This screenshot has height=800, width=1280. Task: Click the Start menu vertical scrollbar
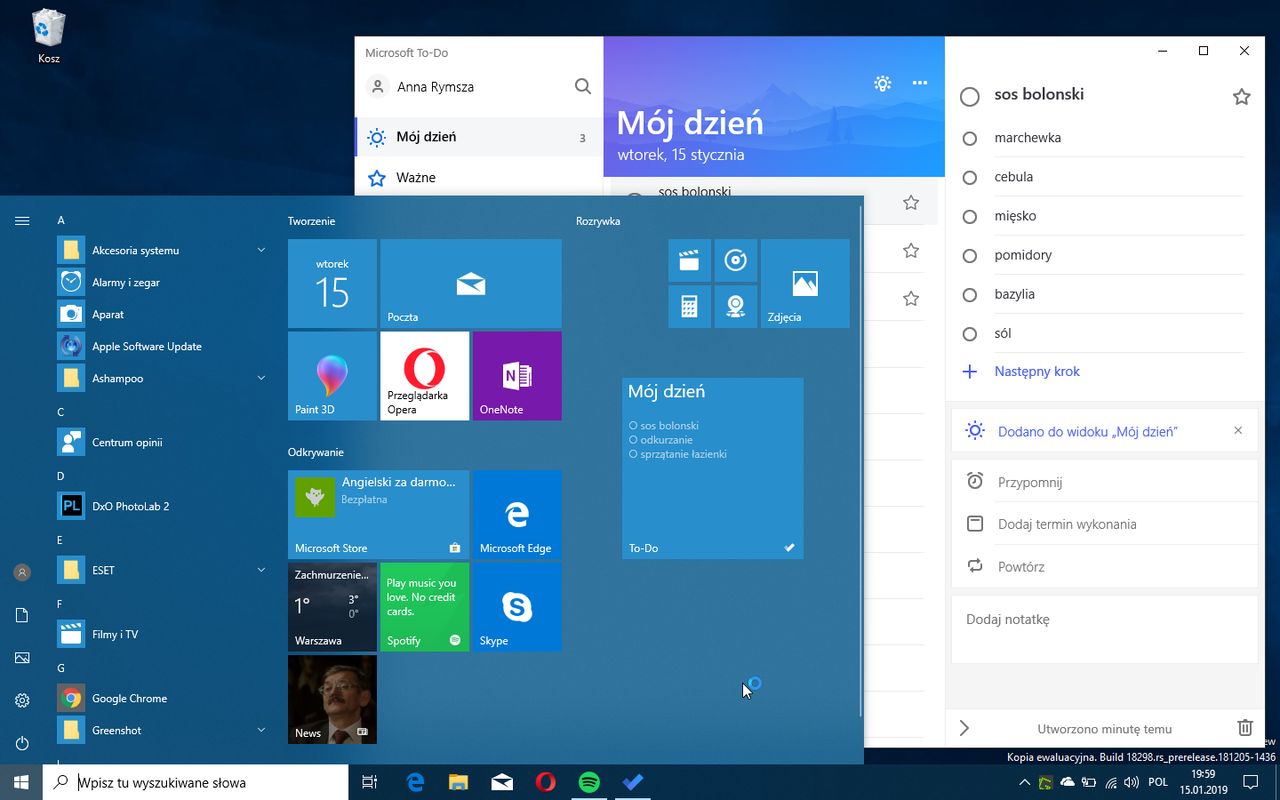coord(861,460)
